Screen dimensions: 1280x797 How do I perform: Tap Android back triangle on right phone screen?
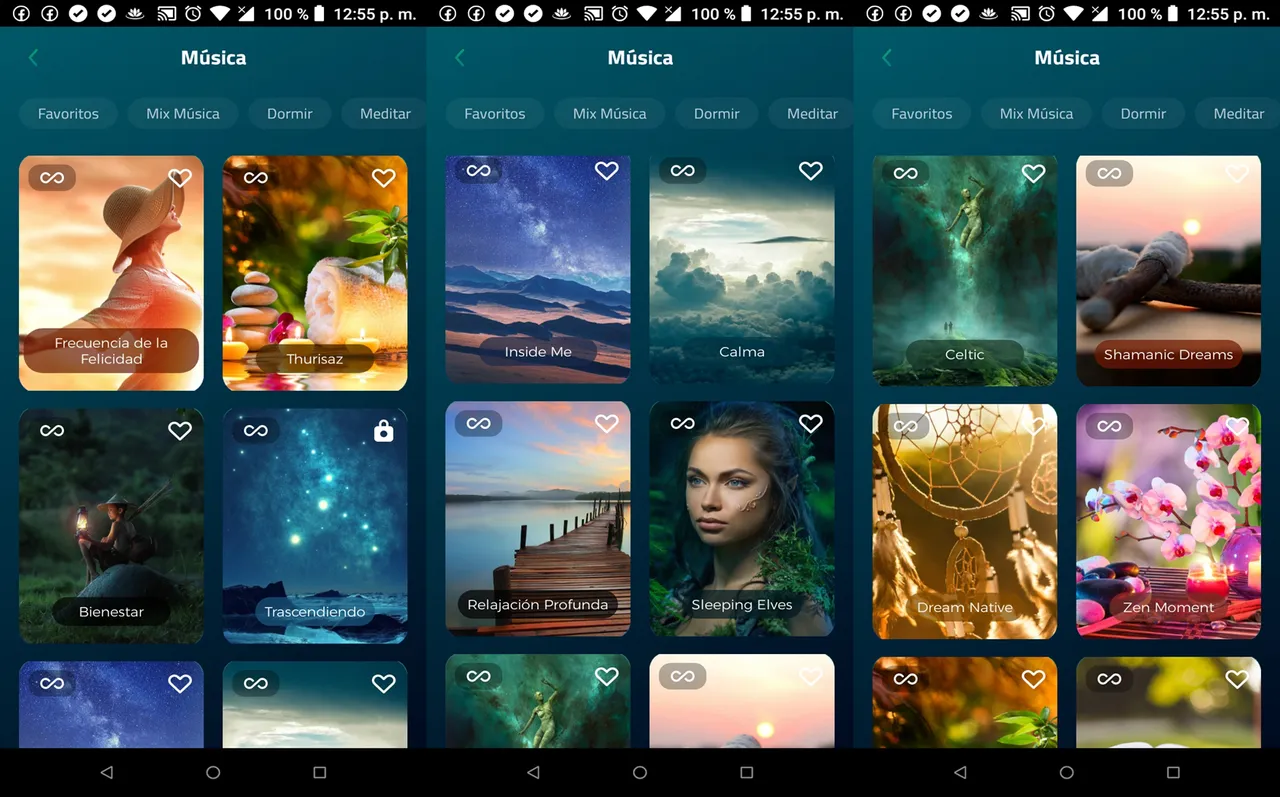point(960,772)
